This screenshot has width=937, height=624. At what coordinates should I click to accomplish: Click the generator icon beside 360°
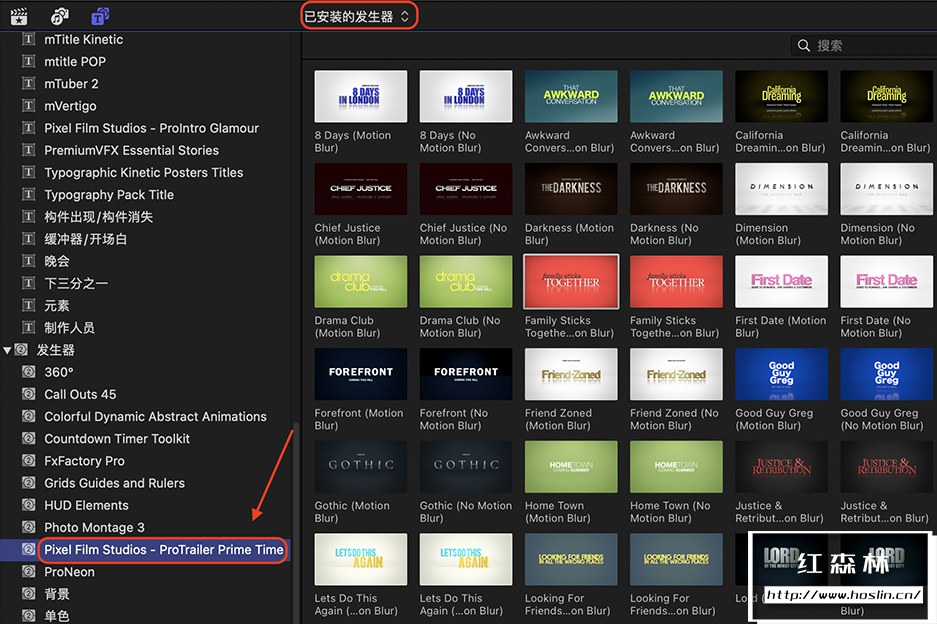[x=28, y=372]
